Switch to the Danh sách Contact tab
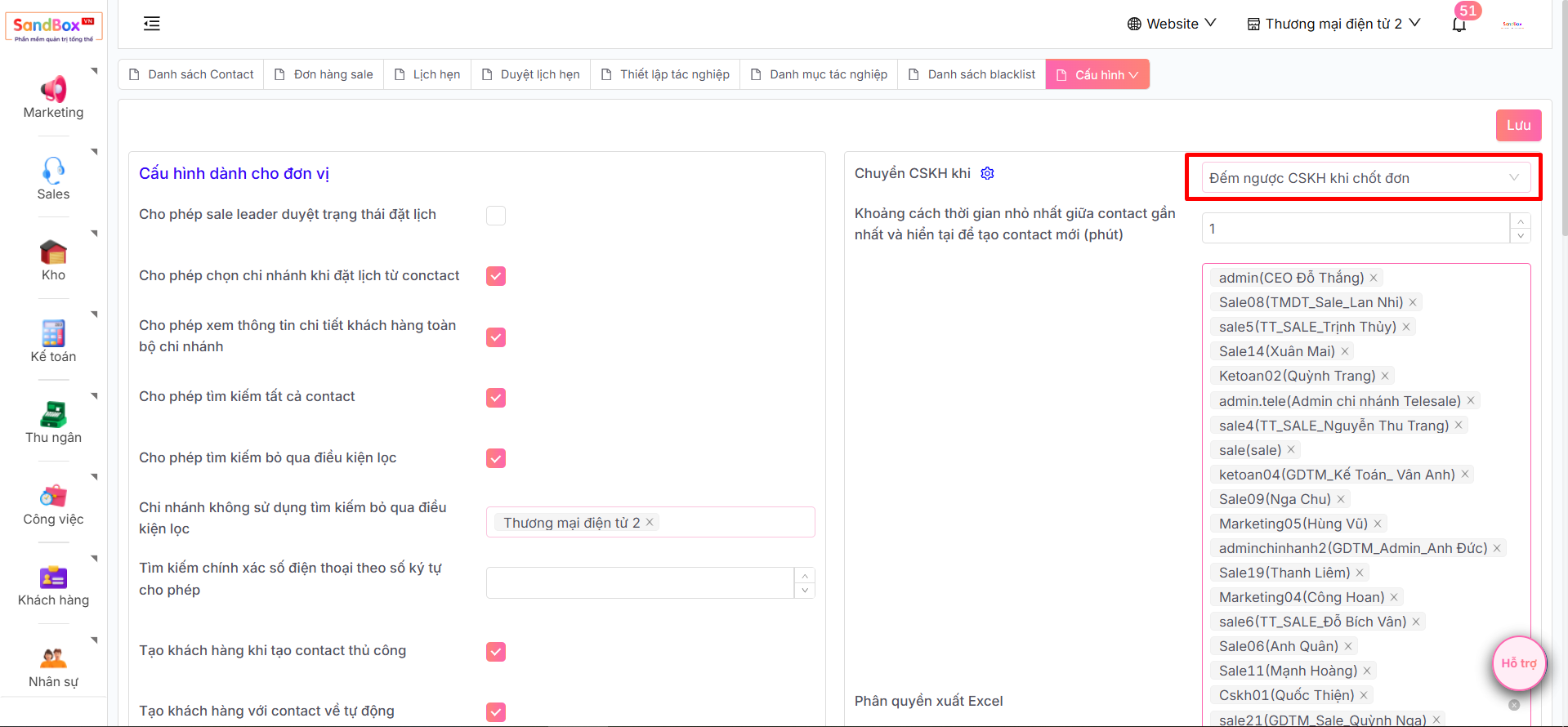 pyautogui.click(x=191, y=74)
